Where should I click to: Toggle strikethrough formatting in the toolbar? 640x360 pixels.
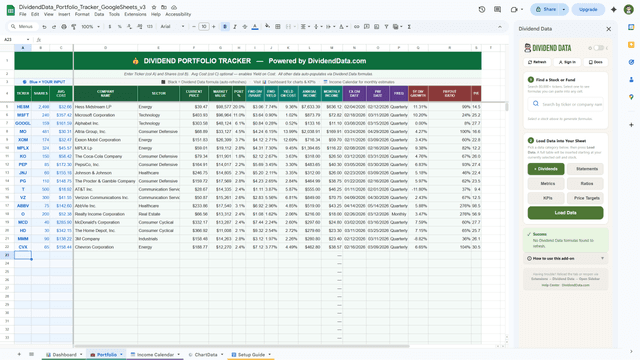244,27
